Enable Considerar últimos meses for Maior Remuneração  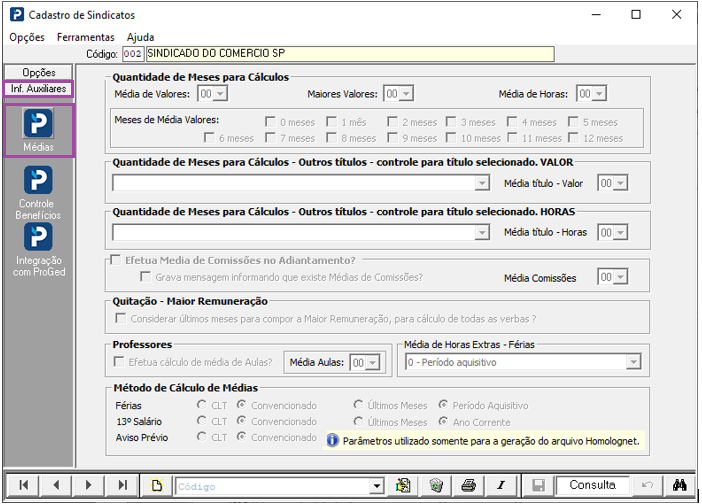tap(120, 318)
